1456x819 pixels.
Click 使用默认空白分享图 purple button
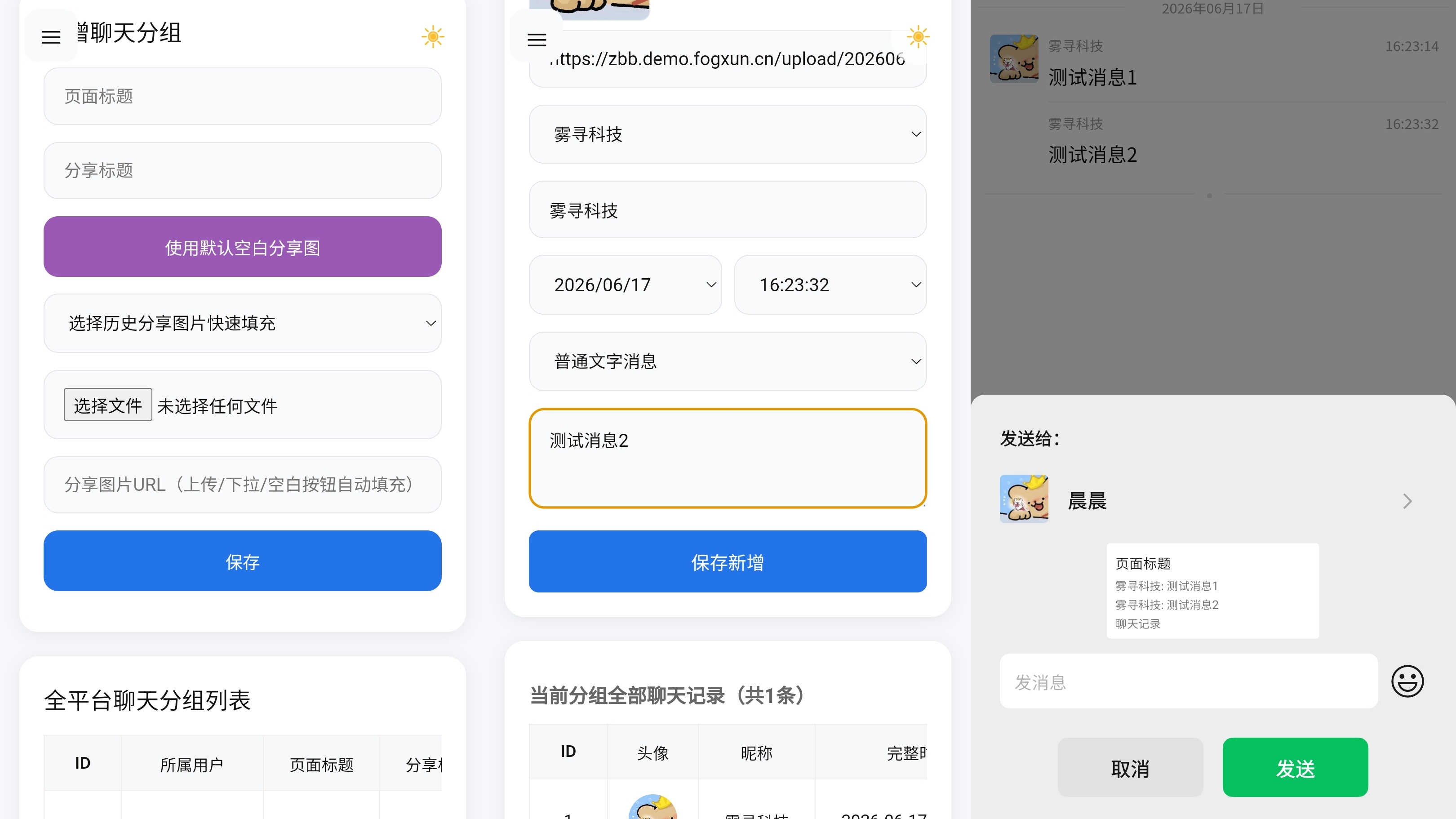click(243, 246)
